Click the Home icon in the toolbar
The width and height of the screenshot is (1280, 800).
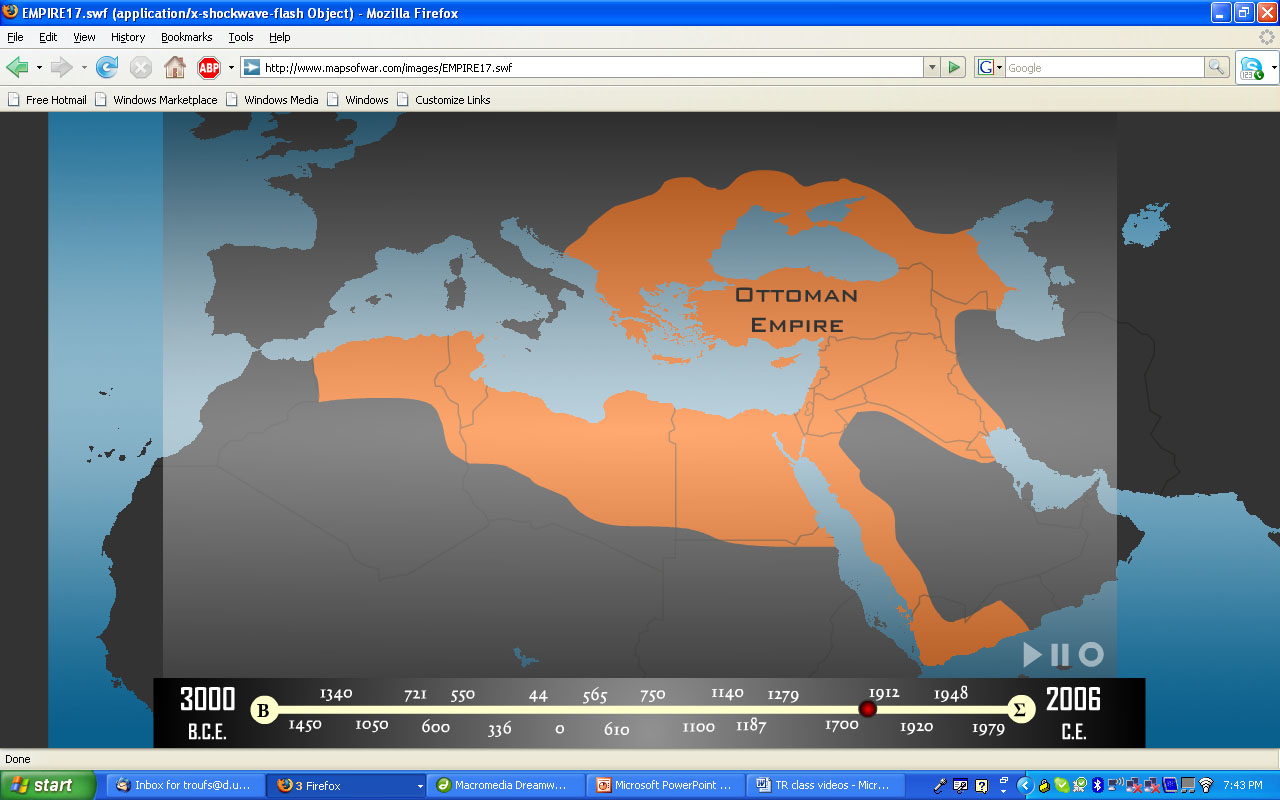(x=175, y=68)
